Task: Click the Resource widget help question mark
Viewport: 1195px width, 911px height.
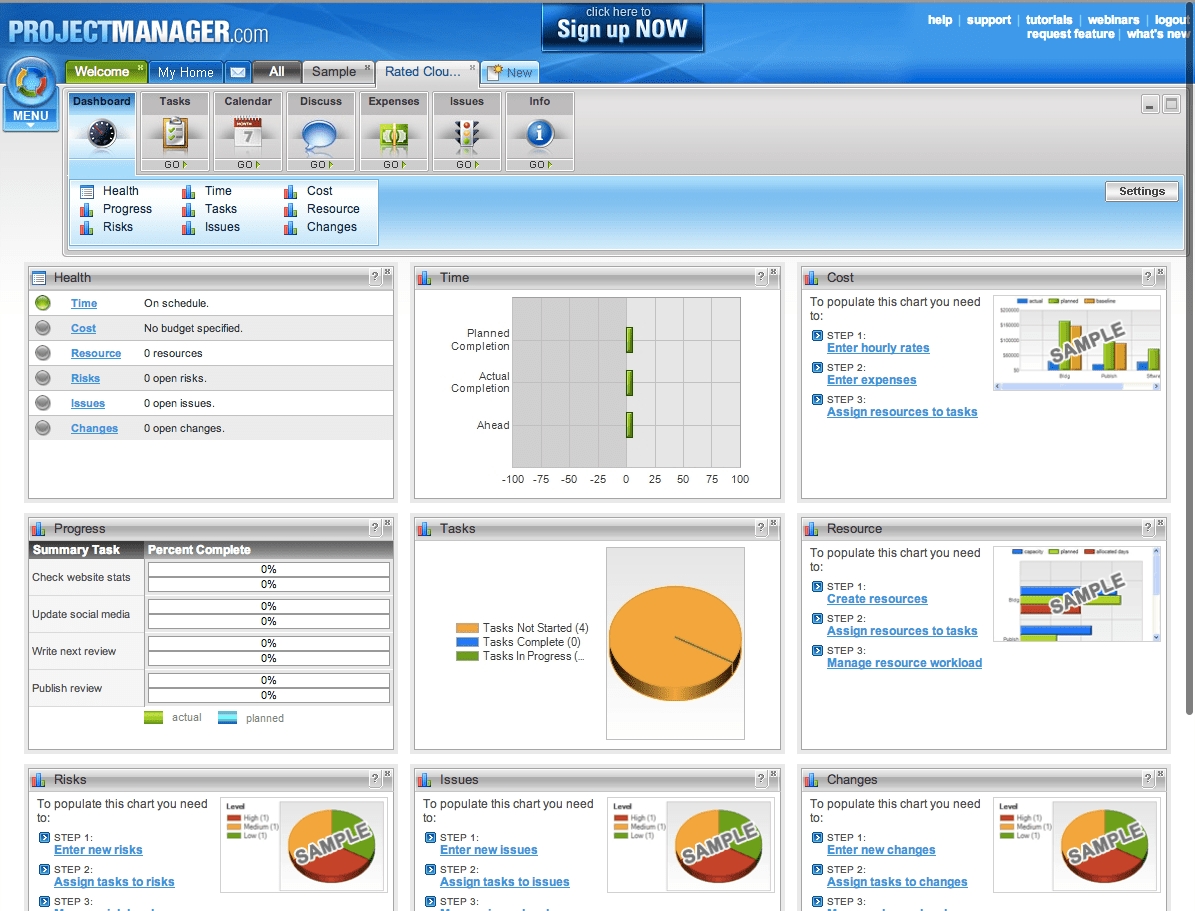Action: point(1148,528)
